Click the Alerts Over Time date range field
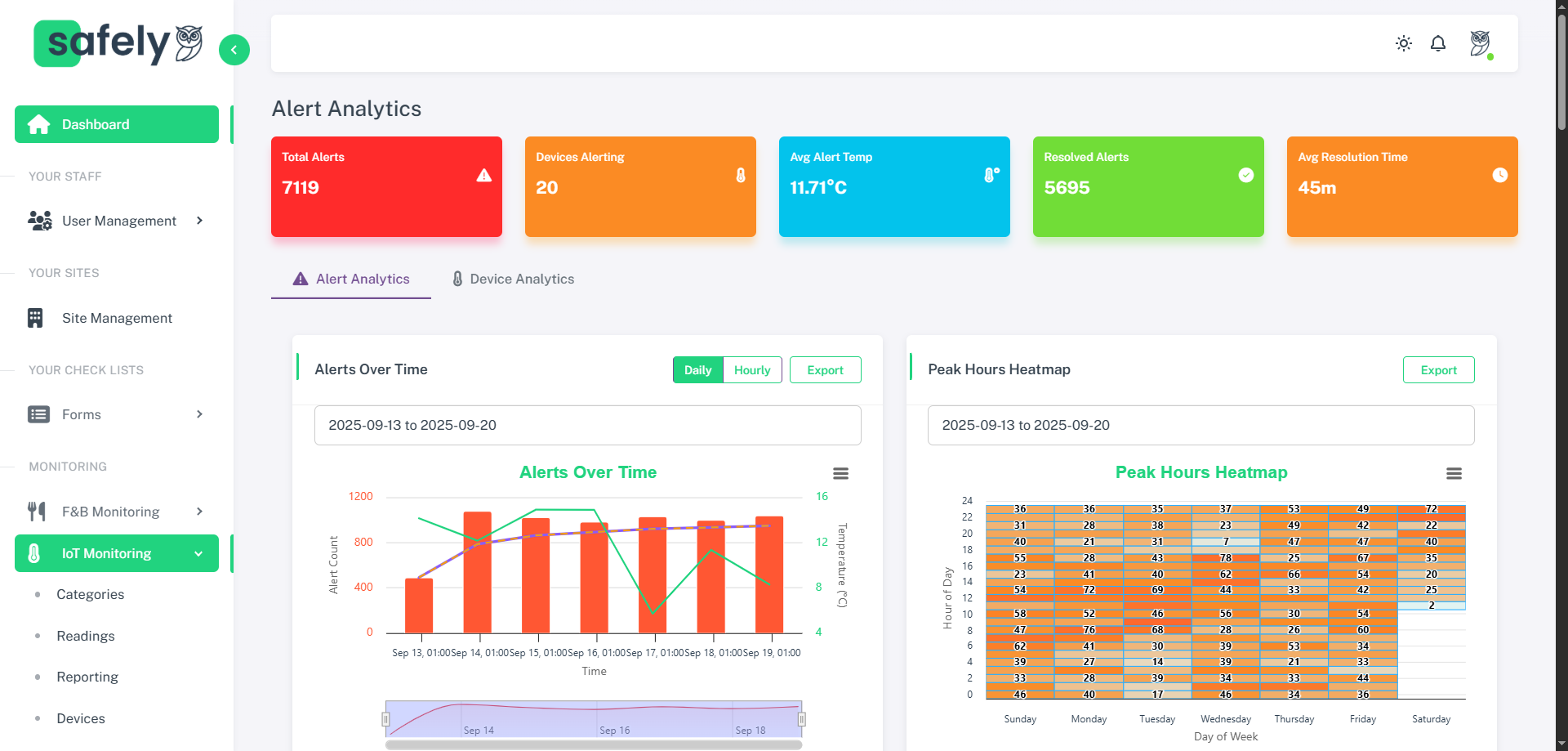The image size is (1568, 751). (587, 426)
